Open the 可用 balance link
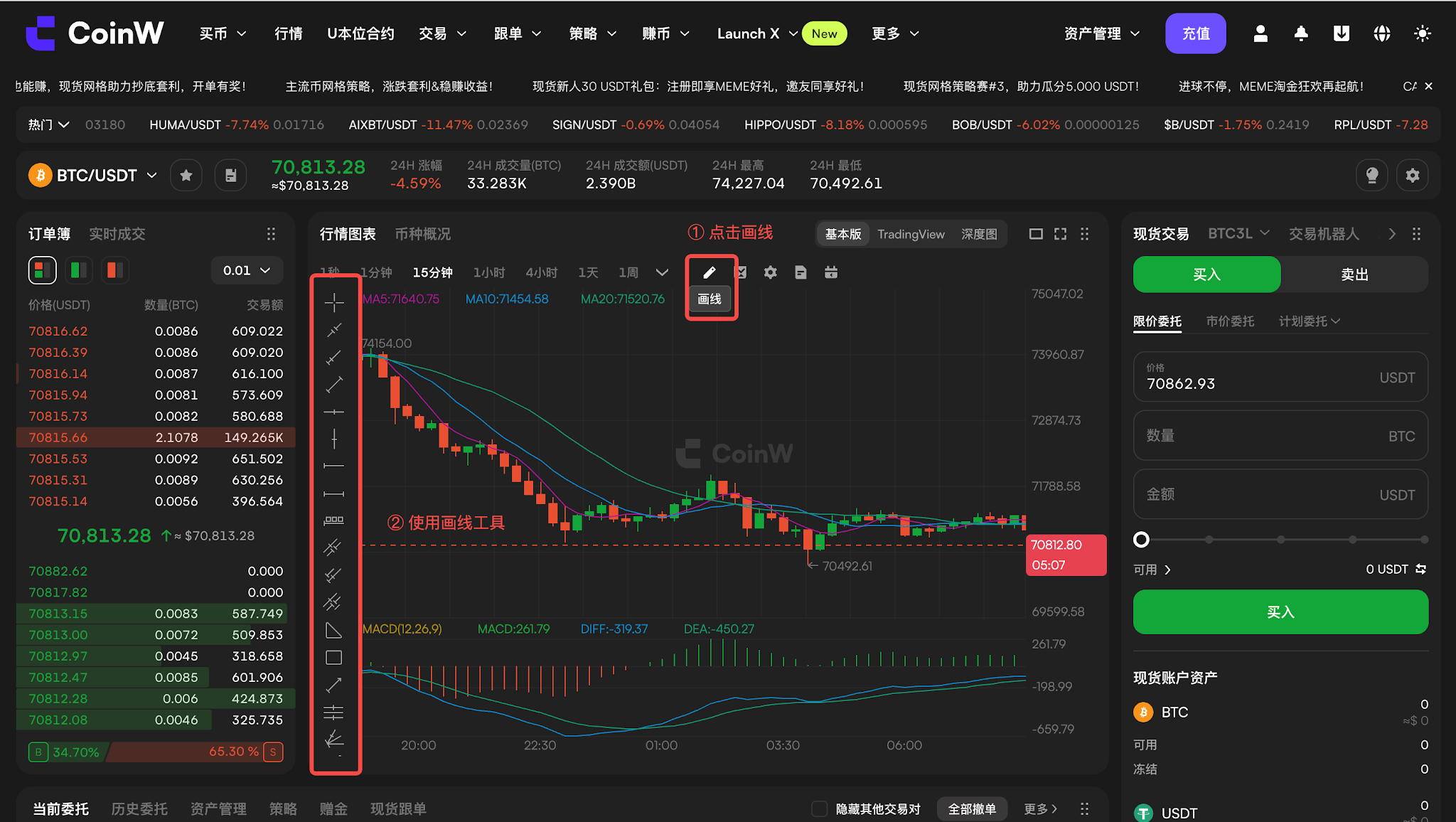The width and height of the screenshot is (1456, 822). tap(1152, 570)
